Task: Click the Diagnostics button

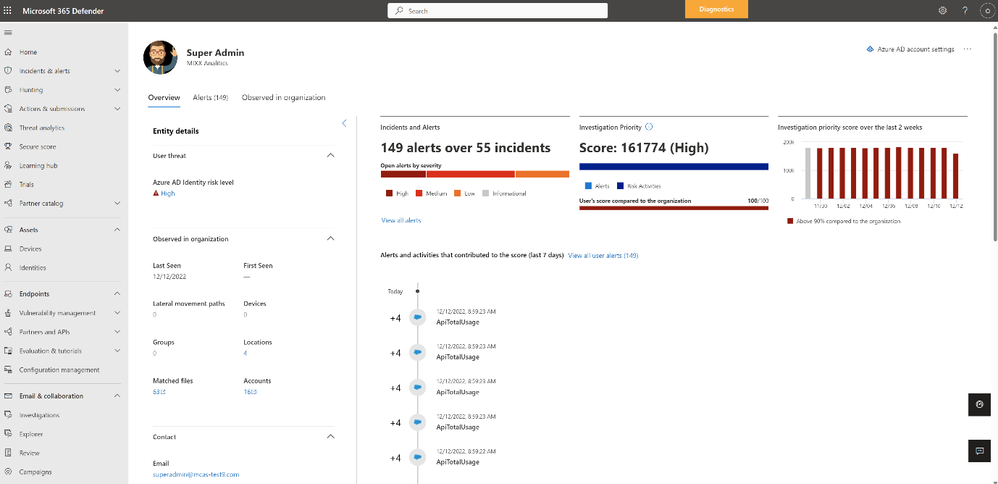Action: coord(717,10)
